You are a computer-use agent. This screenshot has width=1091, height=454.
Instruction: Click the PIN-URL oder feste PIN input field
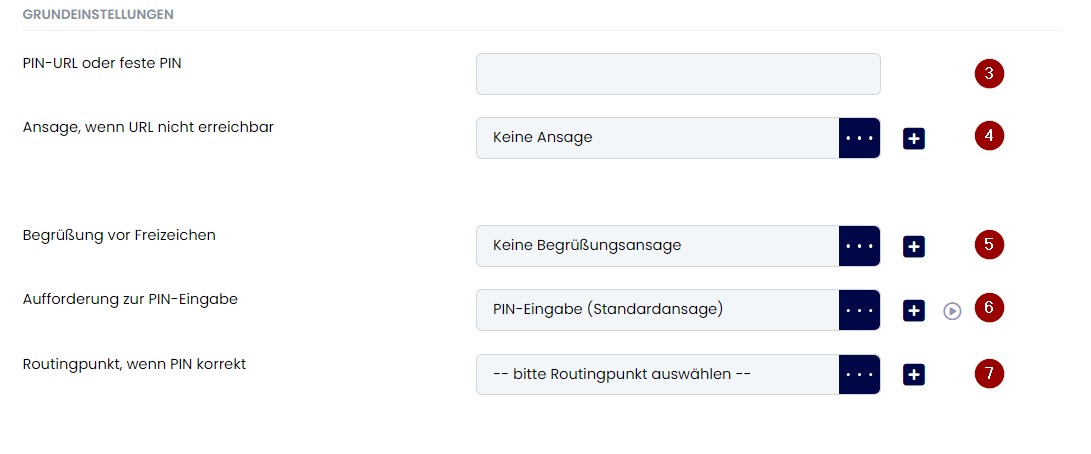tap(678, 74)
